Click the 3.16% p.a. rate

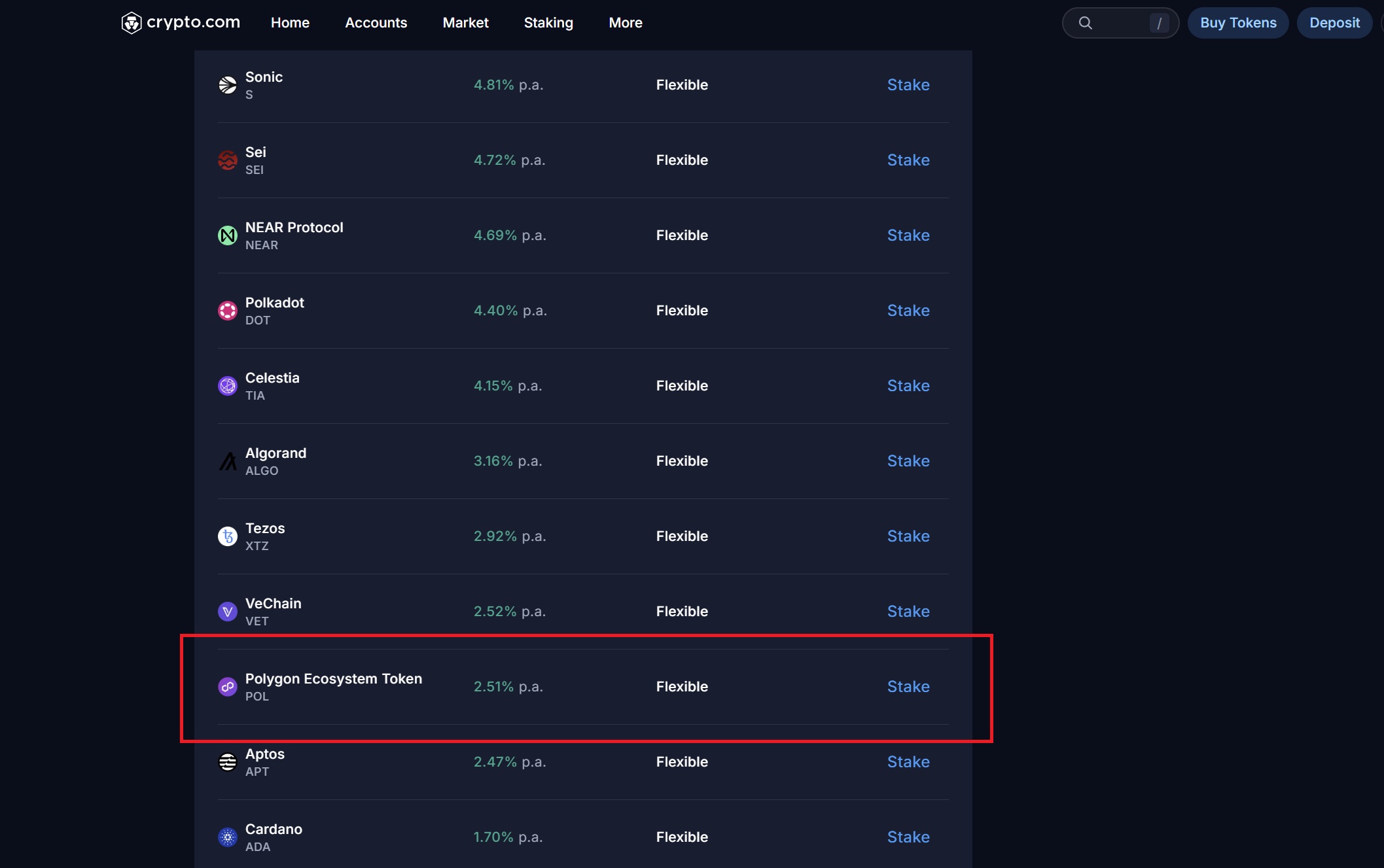pos(508,461)
